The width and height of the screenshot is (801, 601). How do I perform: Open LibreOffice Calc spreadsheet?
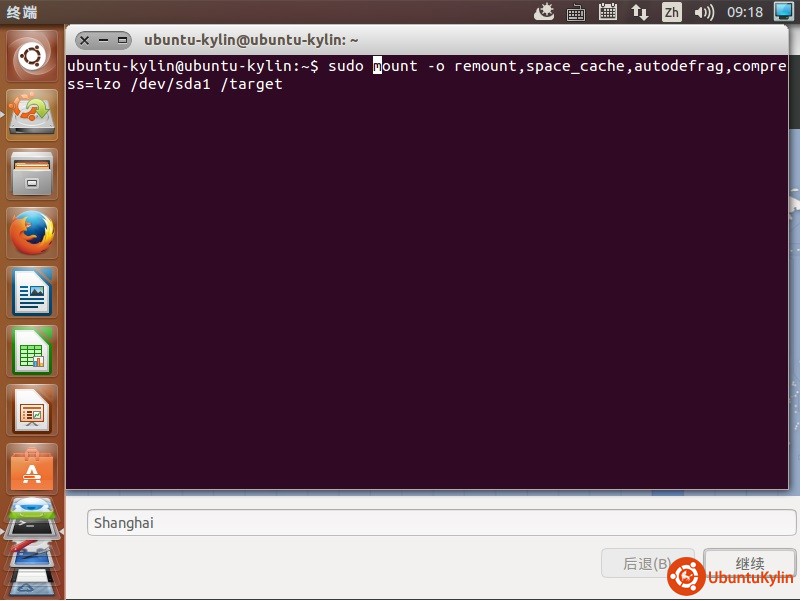click(32, 351)
